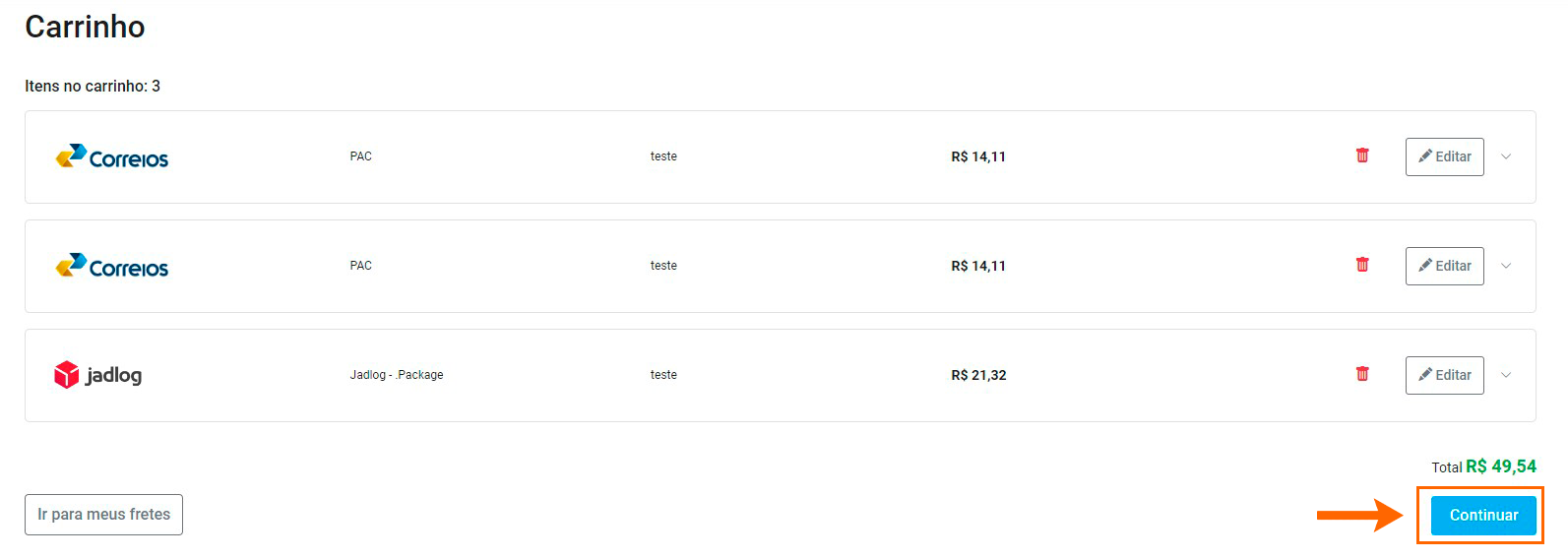Image resolution: width=1568 pixels, height=559 pixels.
Task: Click the first row's PAC service label
Action: [x=361, y=156]
